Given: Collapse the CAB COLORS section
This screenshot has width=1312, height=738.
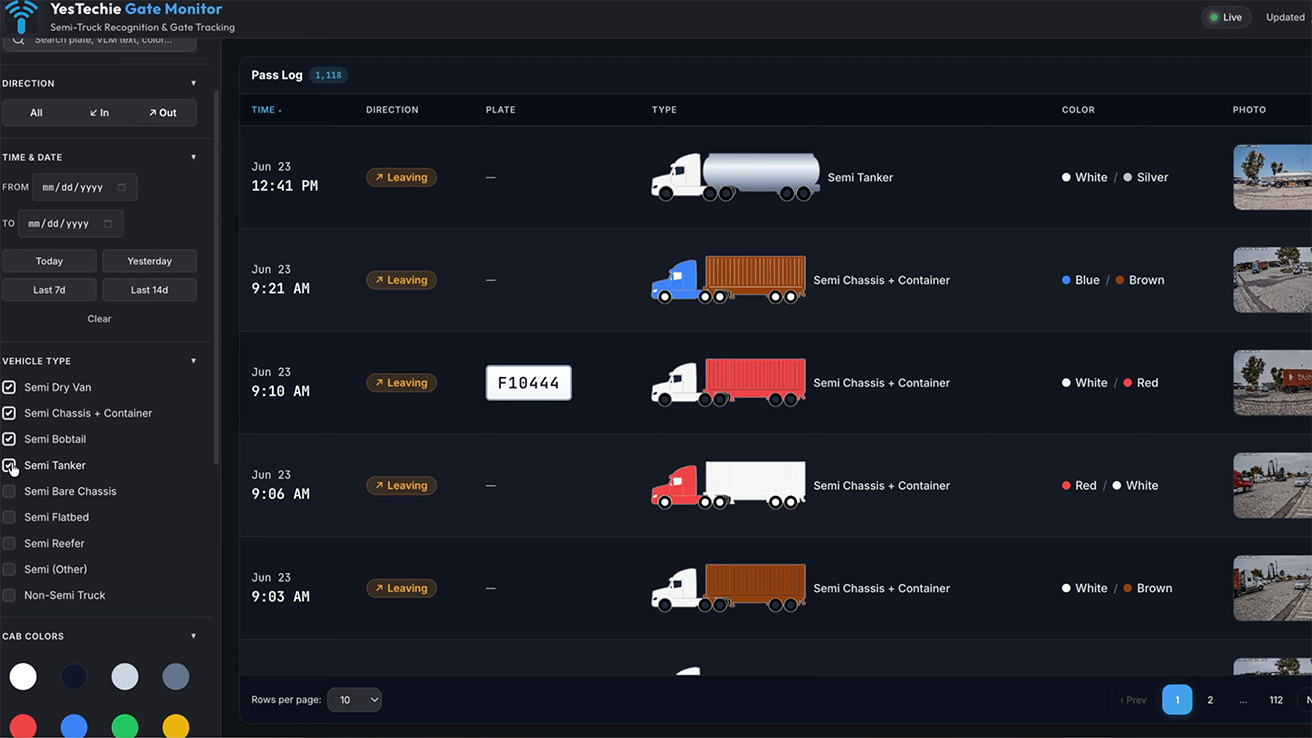Looking at the screenshot, I should 194,636.
